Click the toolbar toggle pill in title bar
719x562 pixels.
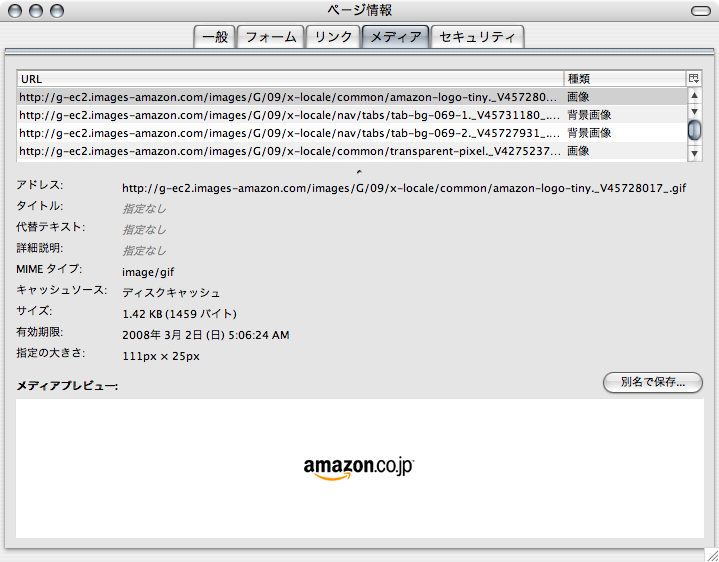click(x=700, y=11)
